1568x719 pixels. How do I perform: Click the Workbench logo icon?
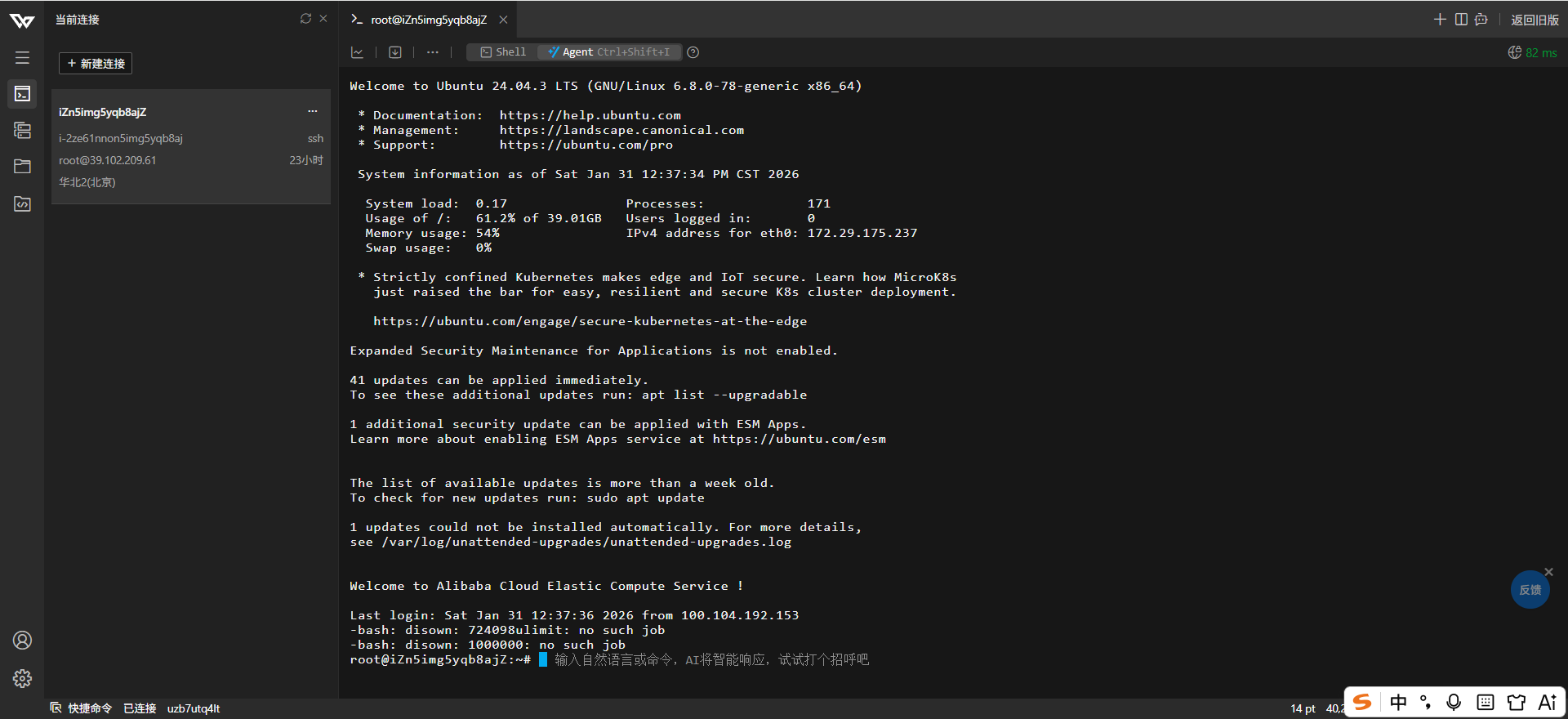coord(22,20)
